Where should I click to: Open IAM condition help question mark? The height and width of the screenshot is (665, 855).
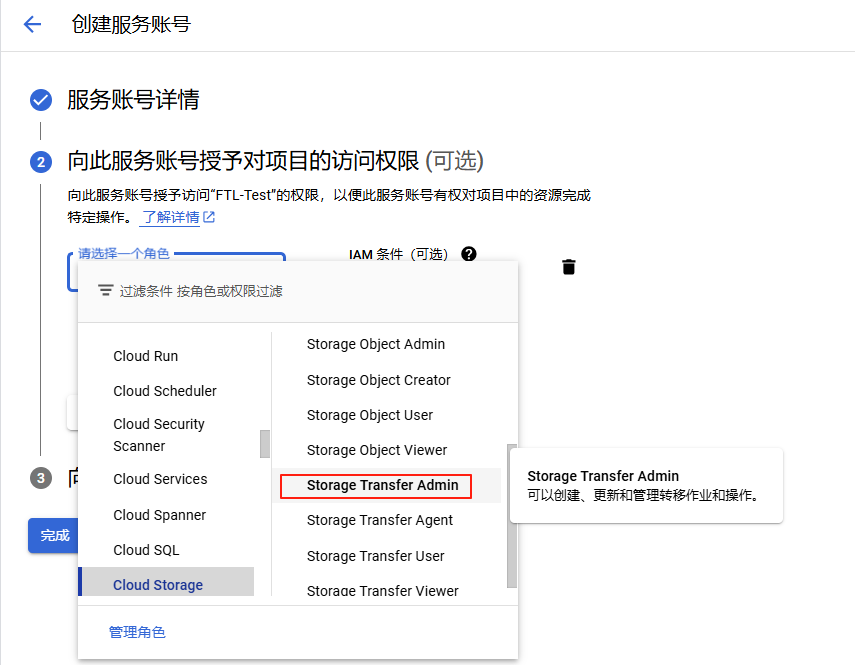(x=468, y=254)
